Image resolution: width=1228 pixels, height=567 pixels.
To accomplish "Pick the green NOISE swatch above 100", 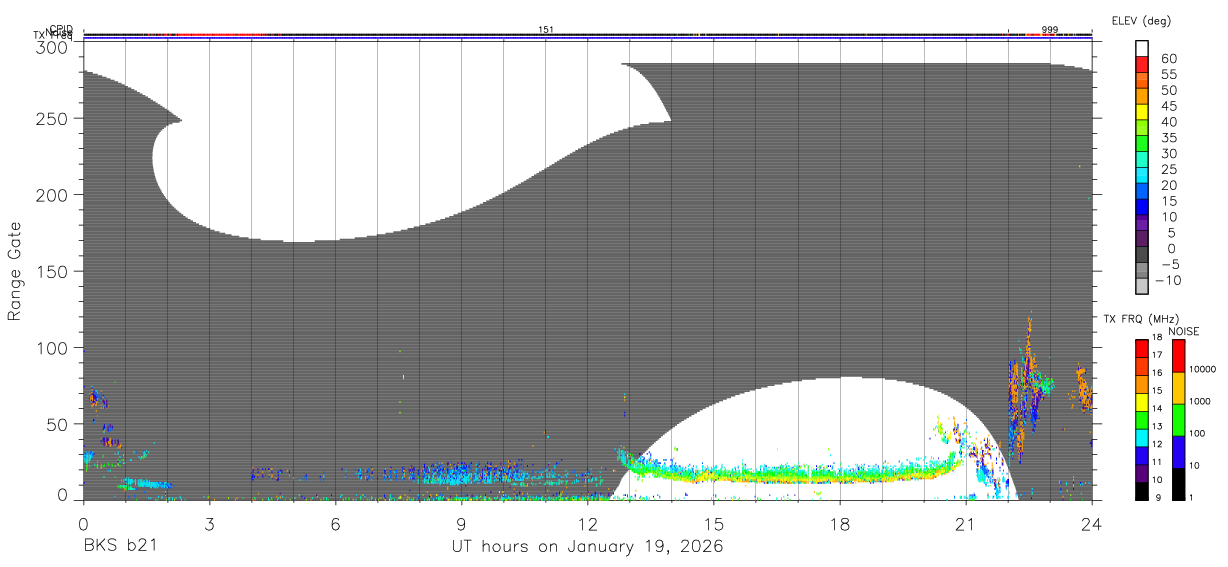I will [1179, 420].
